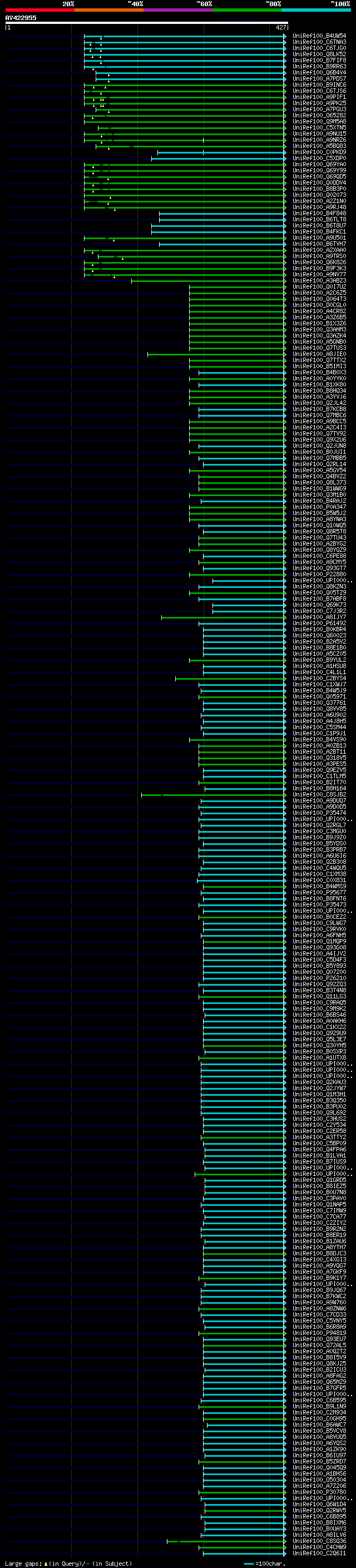The height and width of the screenshot is (1568, 356).
Task: Select the UniRef100_O50304 label
Action: pos(319,1479)
